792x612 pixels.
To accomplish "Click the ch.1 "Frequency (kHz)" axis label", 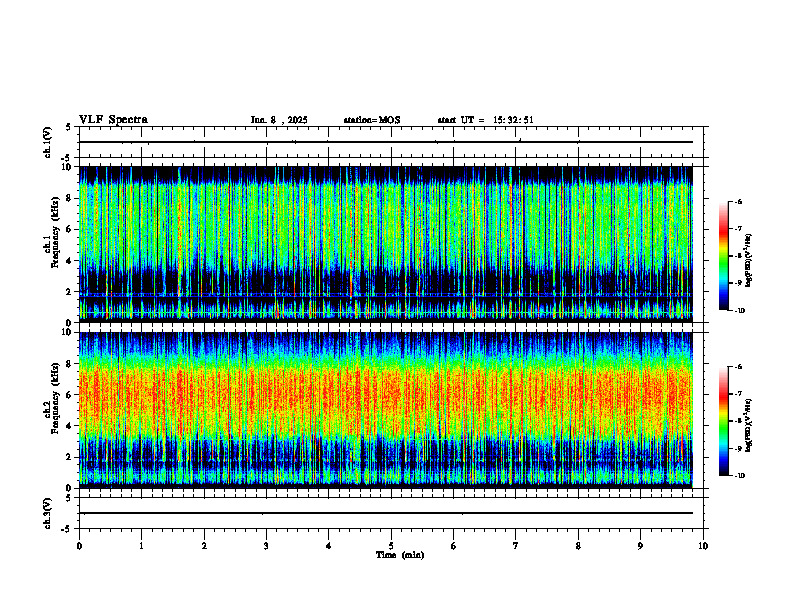I will [56, 232].
